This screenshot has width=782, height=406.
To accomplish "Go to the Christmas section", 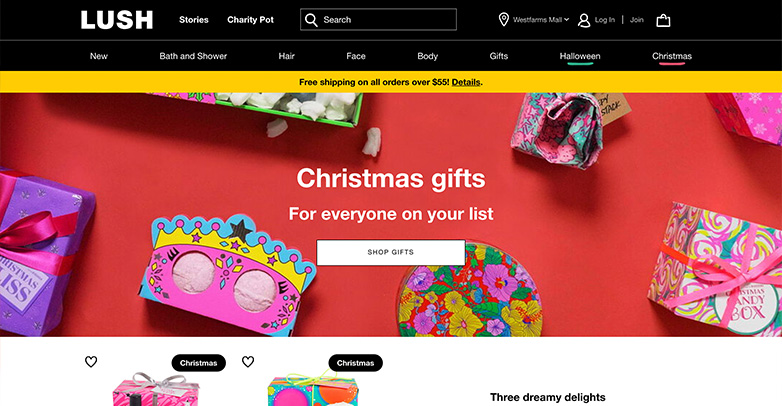I will tap(672, 56).
